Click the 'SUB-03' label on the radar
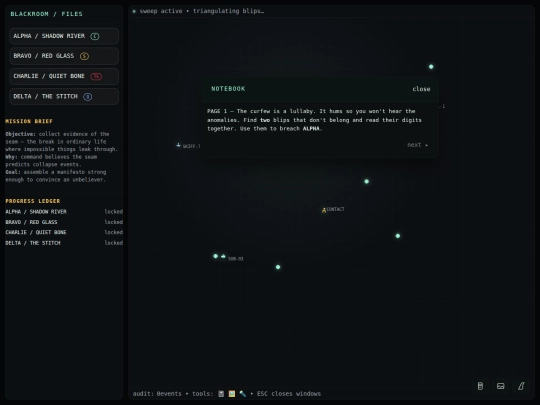This screenshot has width=540, height=405. (x=236, y=259)
